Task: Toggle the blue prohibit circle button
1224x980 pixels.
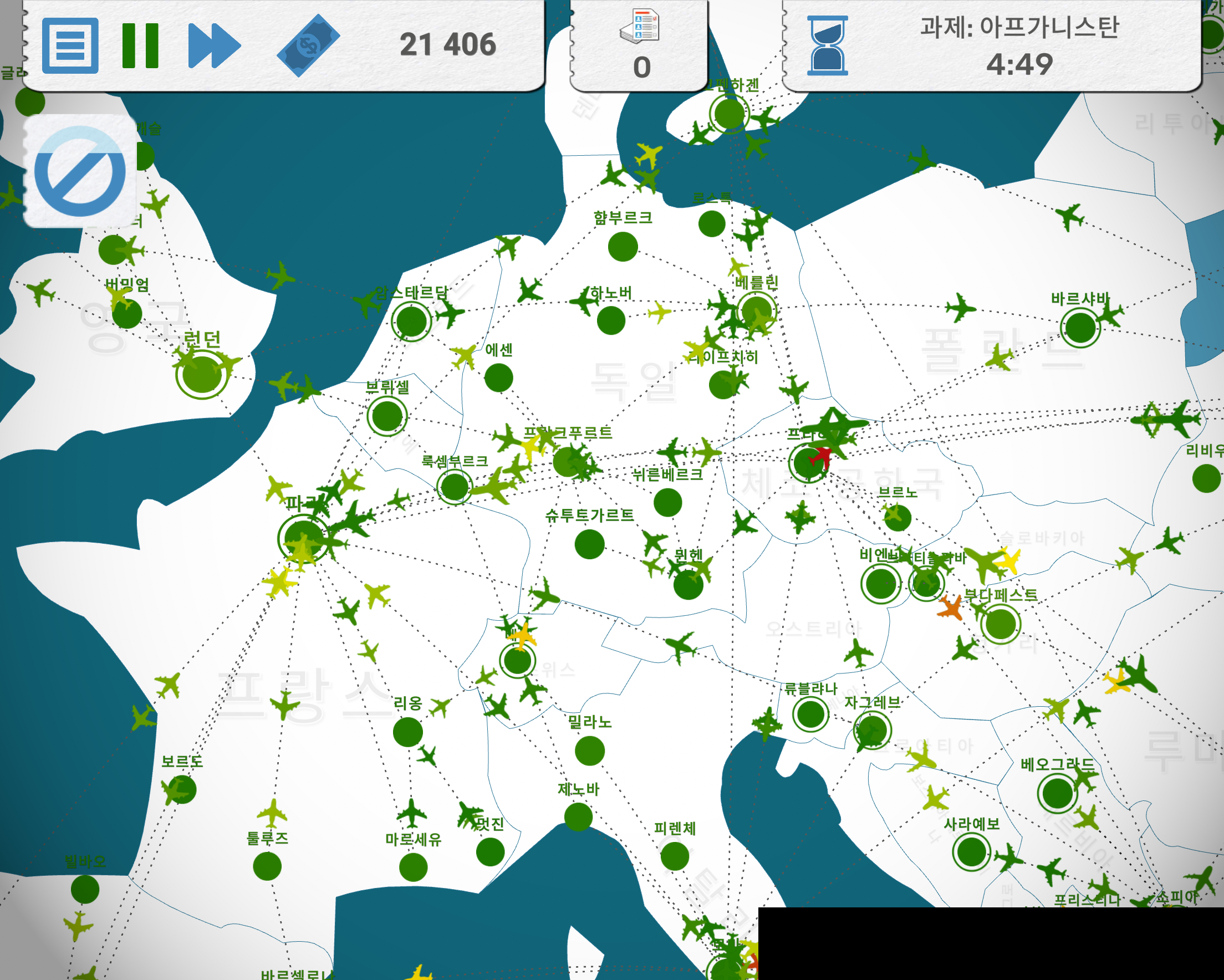Action: (x=80, y=171)
